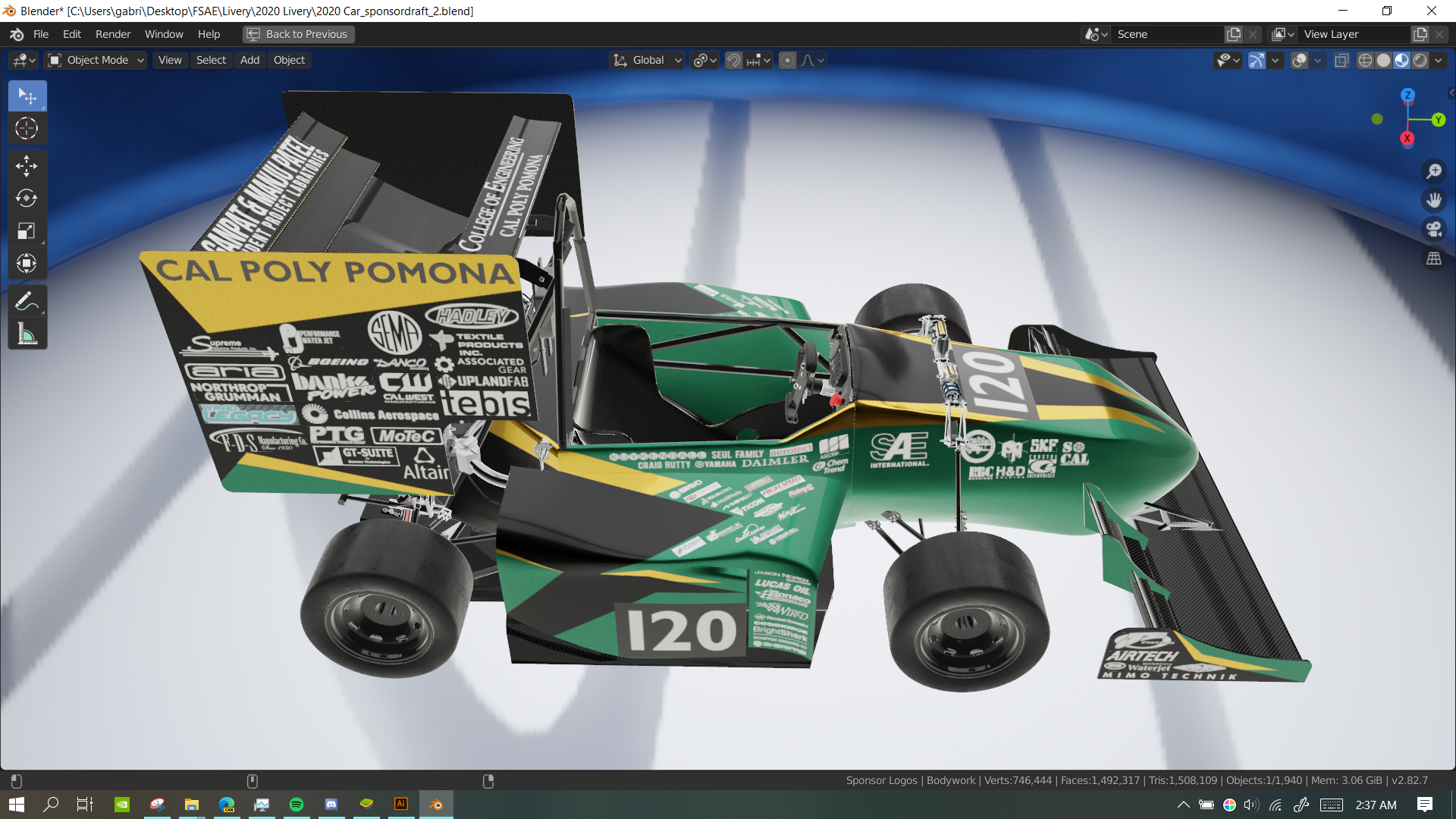Click the Pan view hand icon

[x=1433, y=200]
